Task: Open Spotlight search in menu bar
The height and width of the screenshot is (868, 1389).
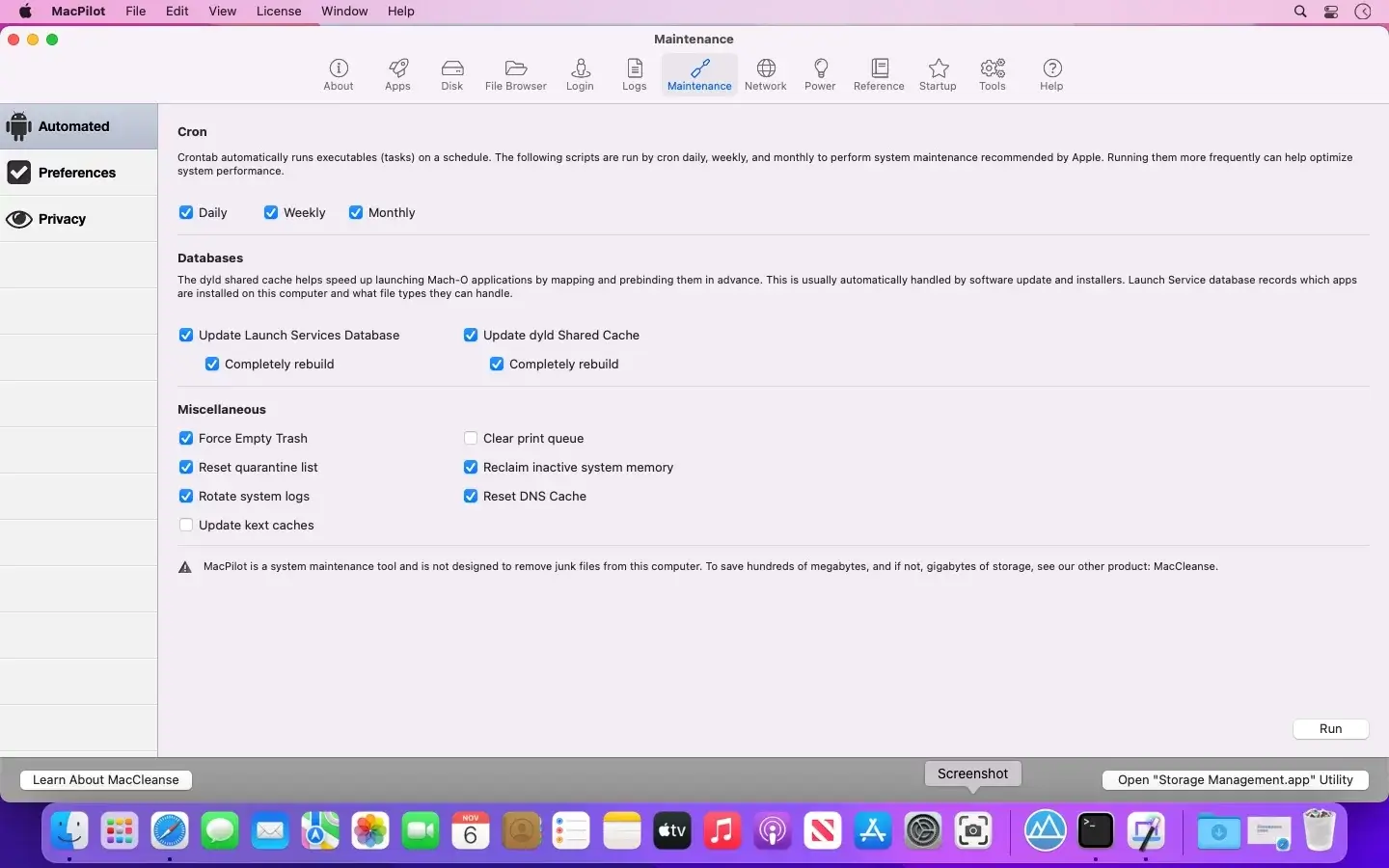Action: [1300, 12]
